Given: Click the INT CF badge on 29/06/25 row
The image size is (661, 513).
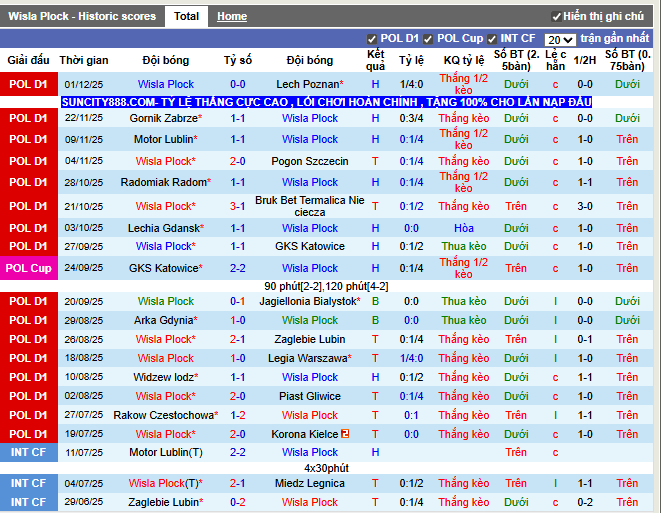Looking at the screenshot, I should tap(28, 502).
